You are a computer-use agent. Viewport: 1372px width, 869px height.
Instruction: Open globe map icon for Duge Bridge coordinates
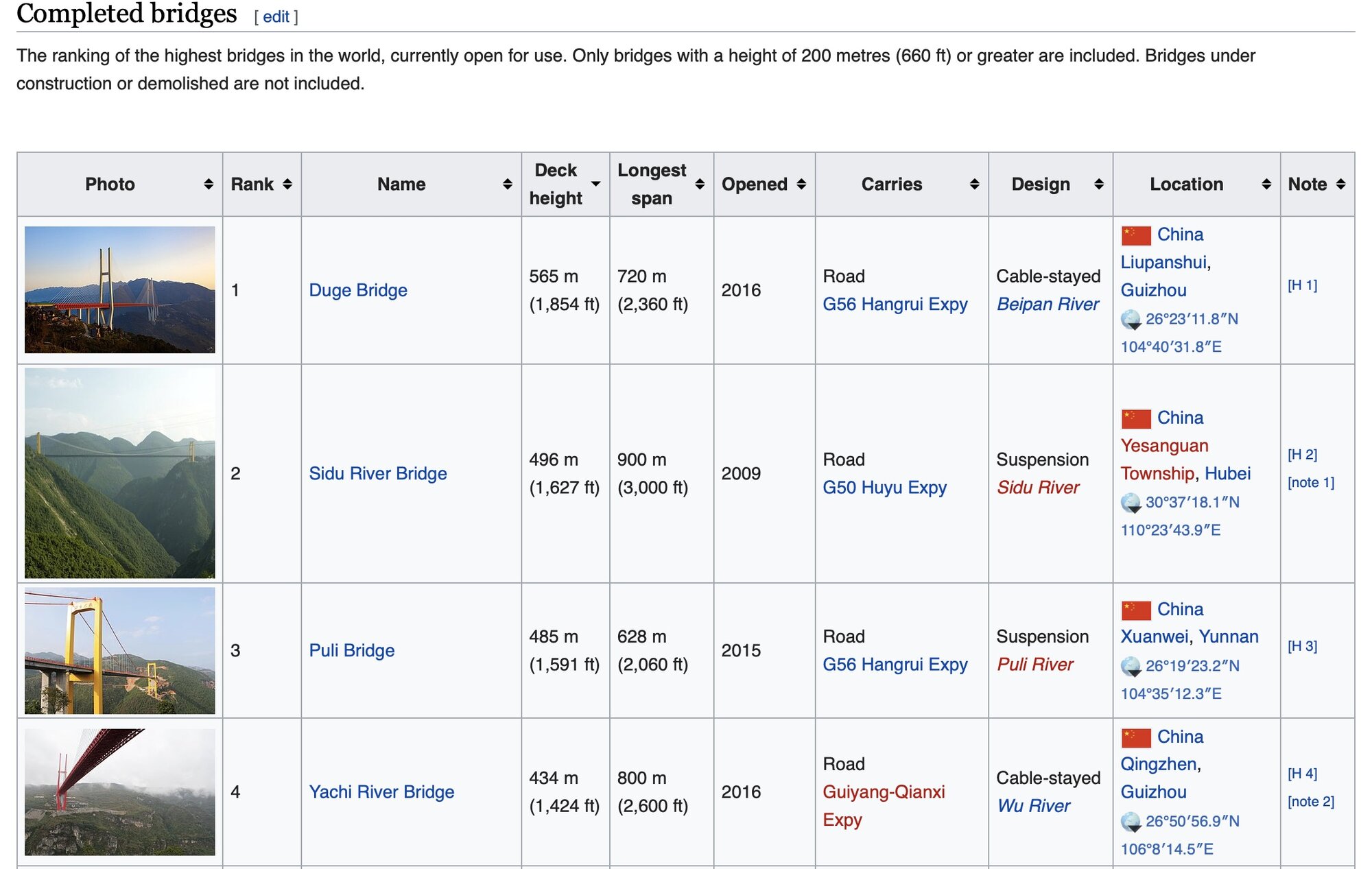(x=1131, y=320)
